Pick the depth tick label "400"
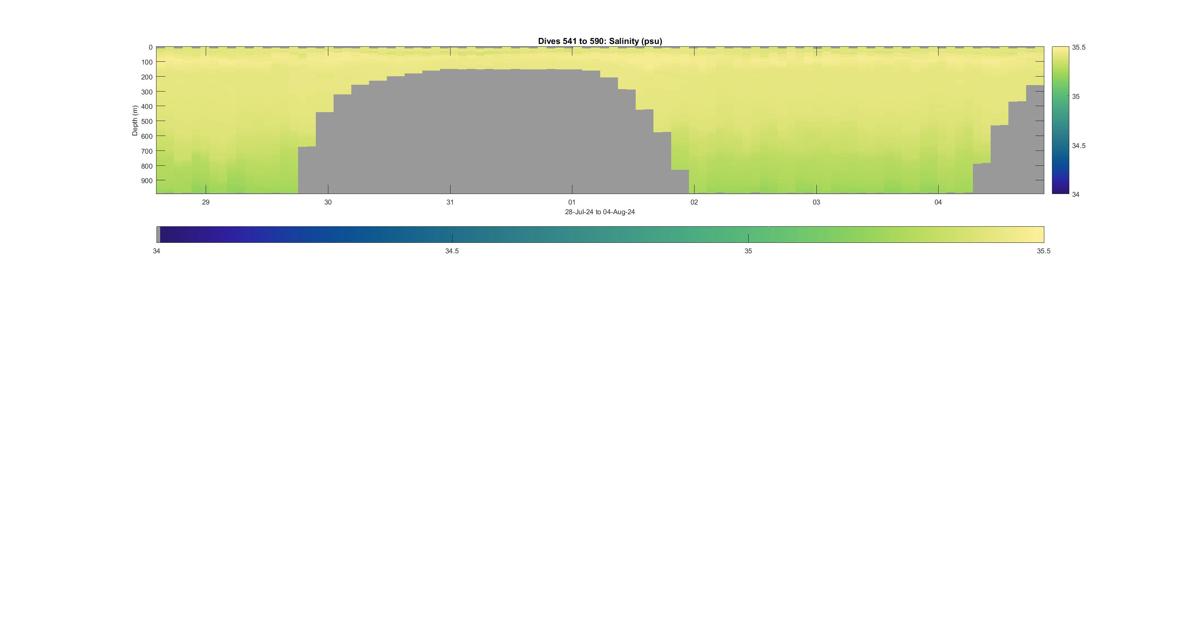 (x=146, y=107)
